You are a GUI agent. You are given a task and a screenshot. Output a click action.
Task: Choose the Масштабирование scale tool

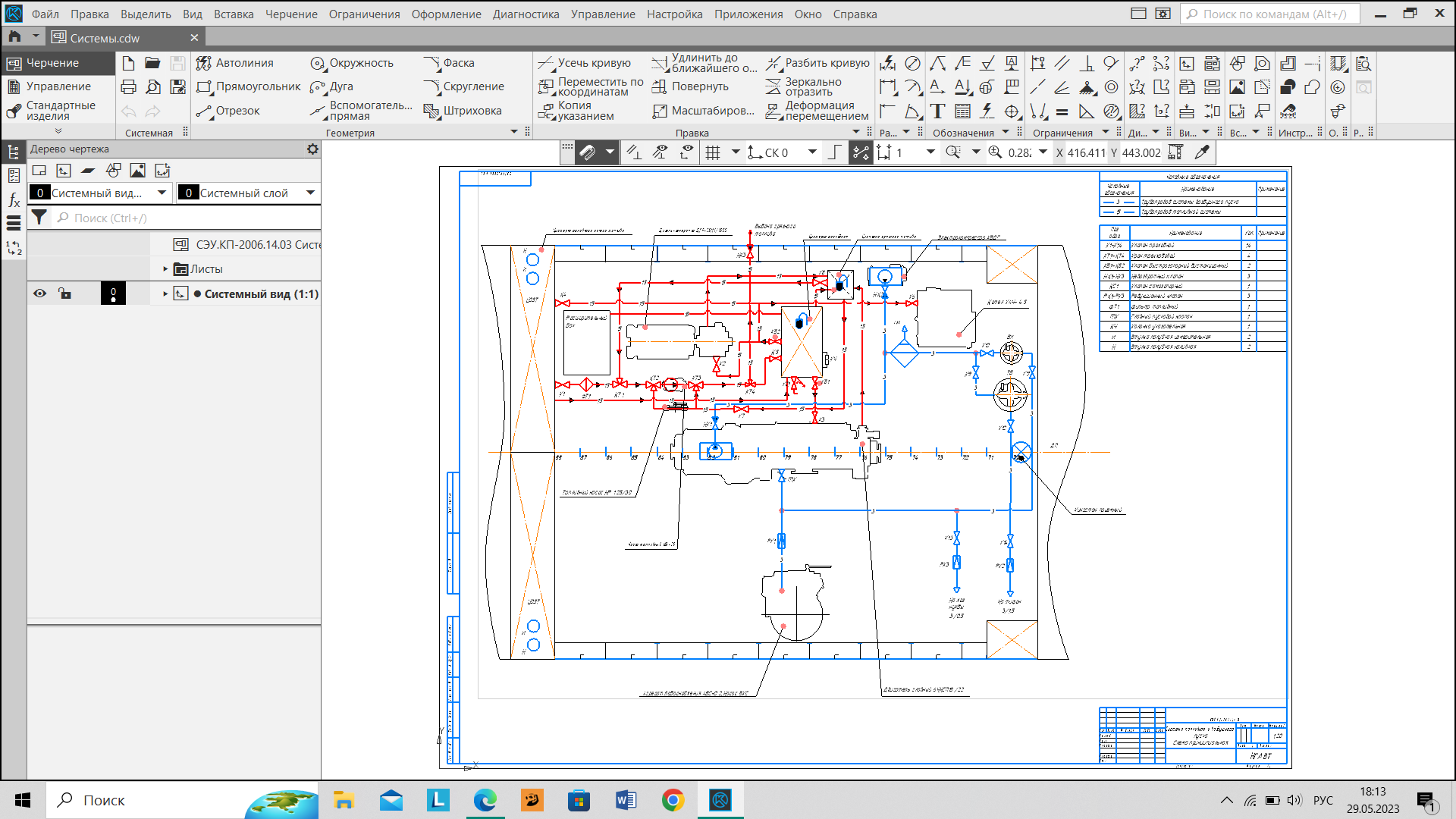tap(703, 111)
